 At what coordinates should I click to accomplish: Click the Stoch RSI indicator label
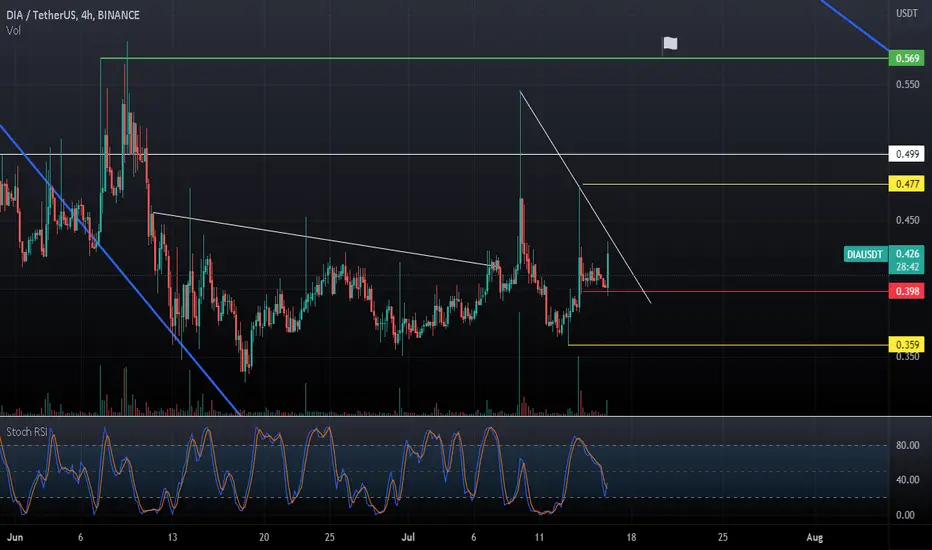(27, 432)
